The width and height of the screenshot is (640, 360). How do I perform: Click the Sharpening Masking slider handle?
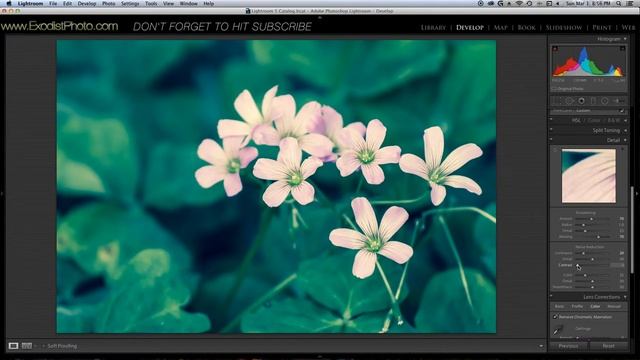[598, 237]
